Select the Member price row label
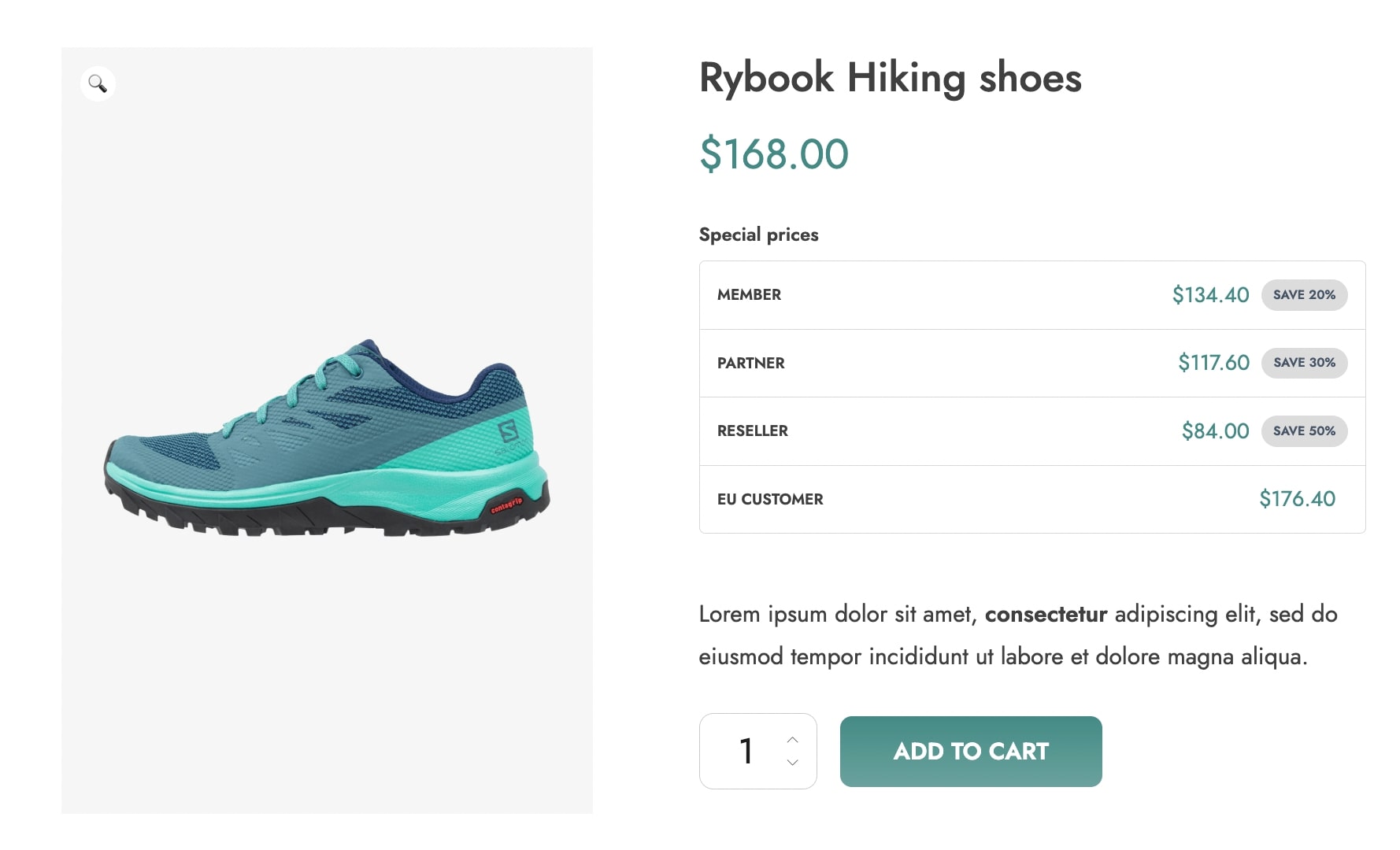This screenshot has height=850, width=1400. pyautogui.click(x=749, y=295)
